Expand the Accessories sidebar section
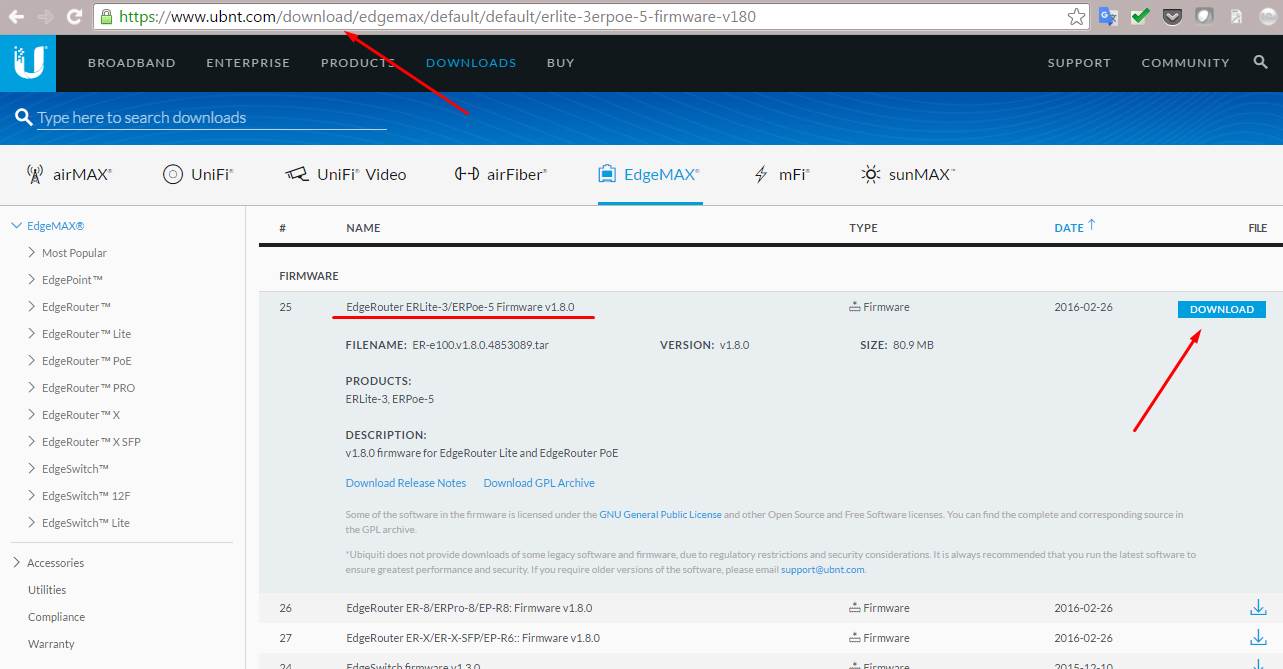Image resolution: width=1283 pixels, height=669 pixels. coord(17,563)
